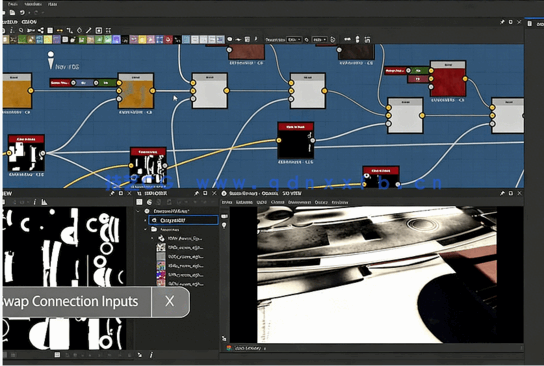Click the red node icon in the node-creation bar
The width and height of the screenshot is (544, 366).
(x=168, y=40)
